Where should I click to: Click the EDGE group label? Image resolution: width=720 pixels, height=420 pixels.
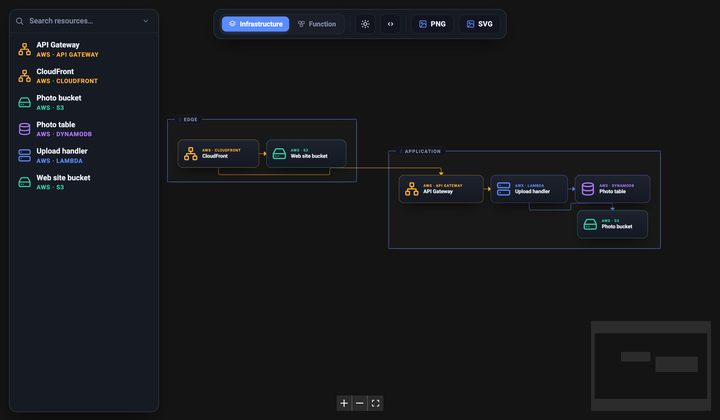(190, 119)
